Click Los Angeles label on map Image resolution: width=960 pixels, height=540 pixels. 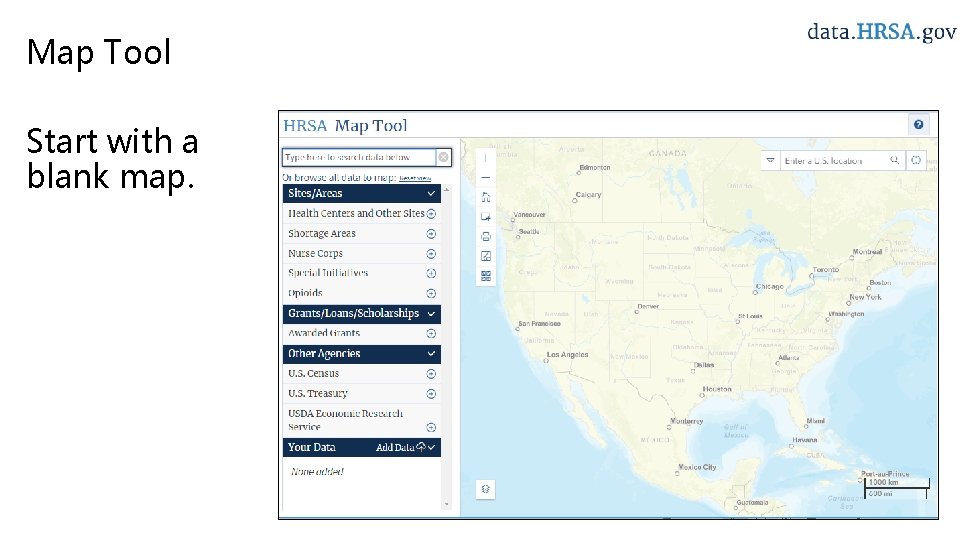[567, 354]
